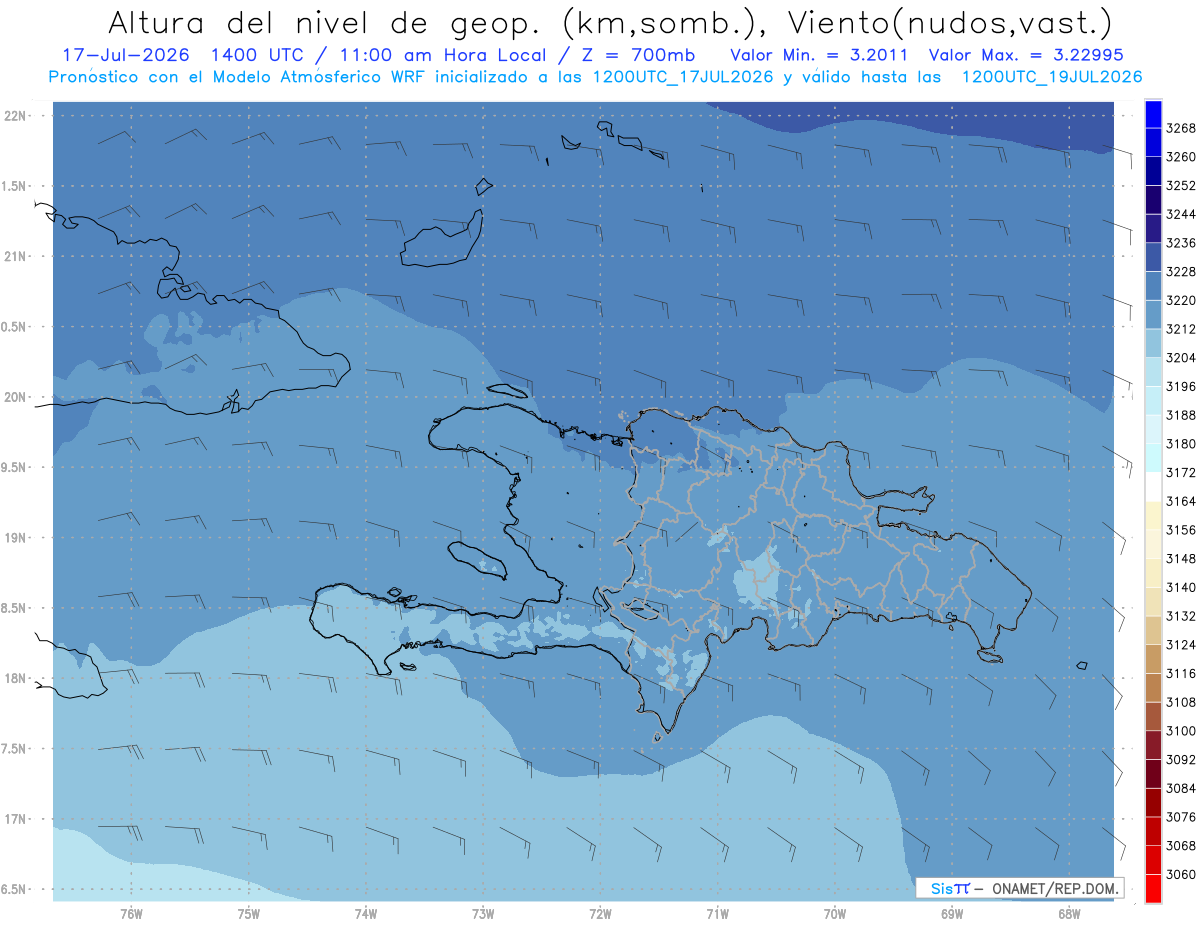The width and height of the screenshot is (1200, 927).
Task: Click the color bar swatch between 3068 and 3060
Action: pos(1153,860)
